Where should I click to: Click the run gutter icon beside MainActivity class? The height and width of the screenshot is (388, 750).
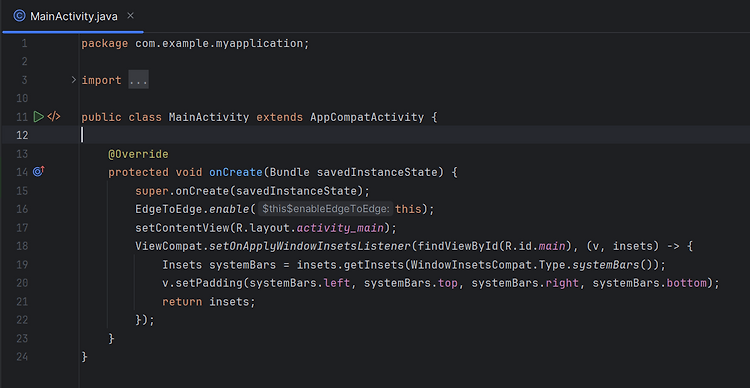[x=38, y=116]
